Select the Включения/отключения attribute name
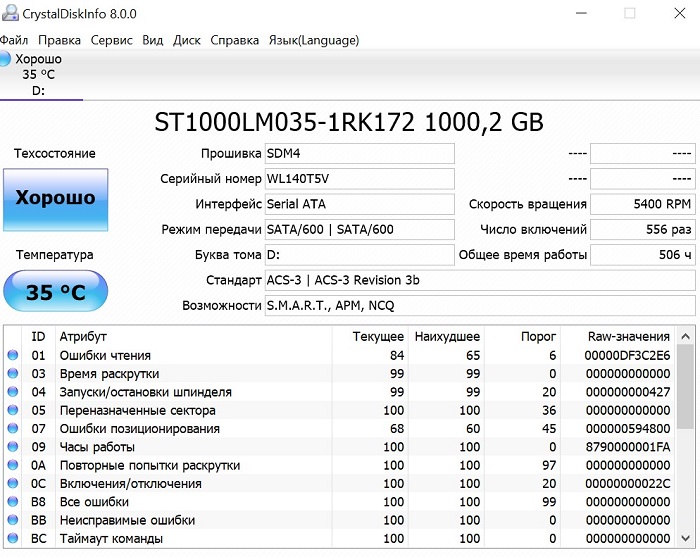Screen dimensions: 700x557 point(131,483)
